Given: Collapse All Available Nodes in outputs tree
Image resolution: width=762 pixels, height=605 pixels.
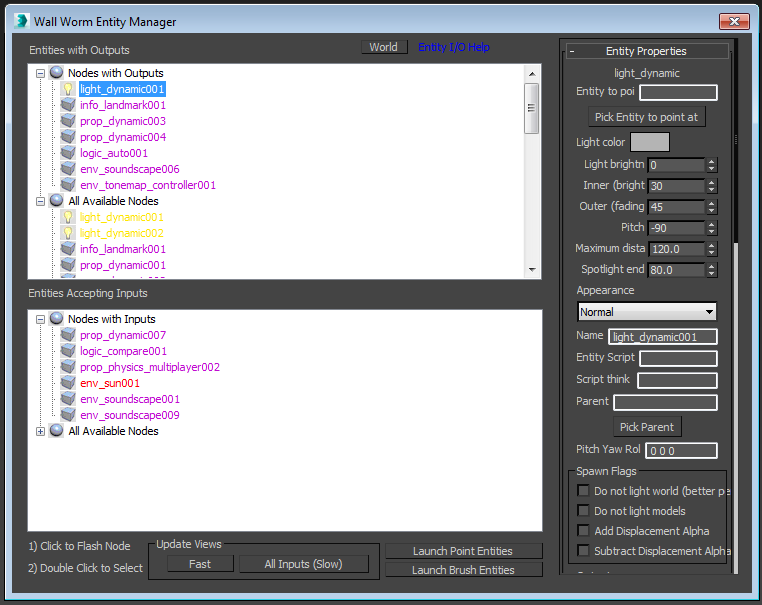Looking at the screenshot, I should [x=40, y=201].
